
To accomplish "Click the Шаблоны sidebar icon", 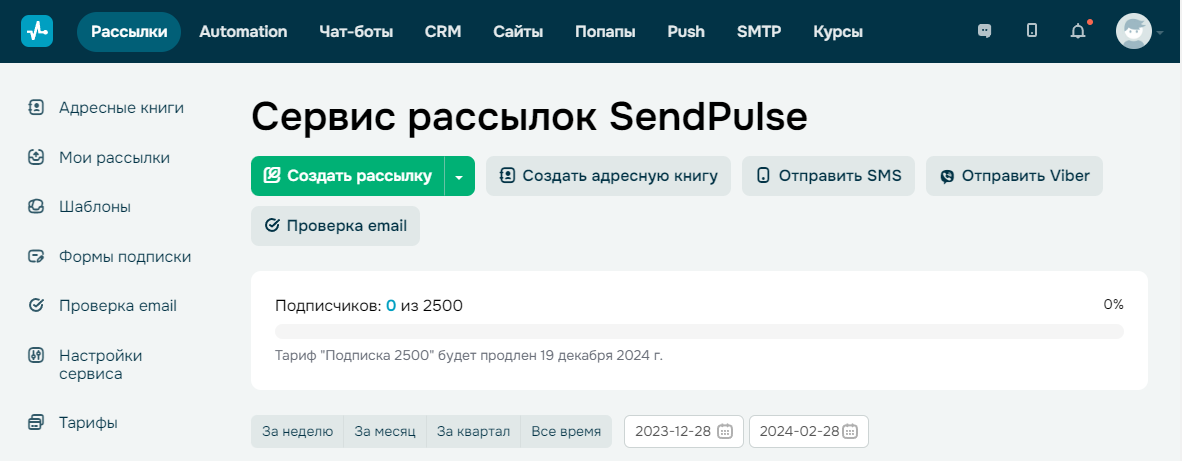I will 36,206.
